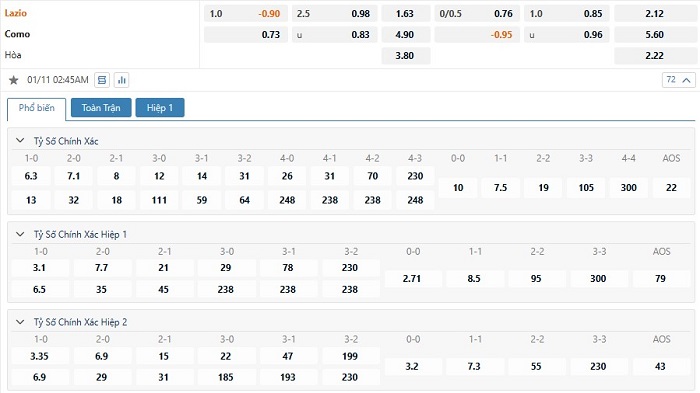The image size is (700, 393).
Task: Pick second half 1-1 odds 7.3
Action: click(x=474, y=367)
